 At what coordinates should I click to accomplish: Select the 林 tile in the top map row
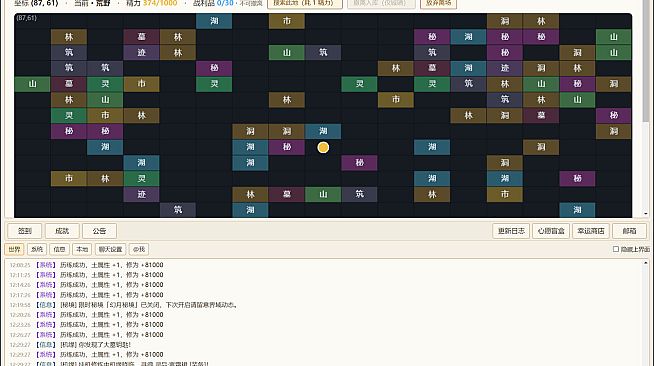coord(541,21)
